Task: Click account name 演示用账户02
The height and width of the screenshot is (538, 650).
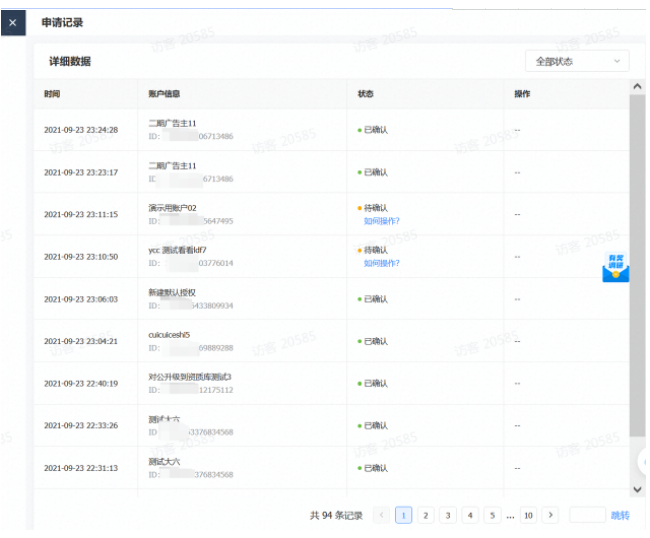Action: point(172,208)
